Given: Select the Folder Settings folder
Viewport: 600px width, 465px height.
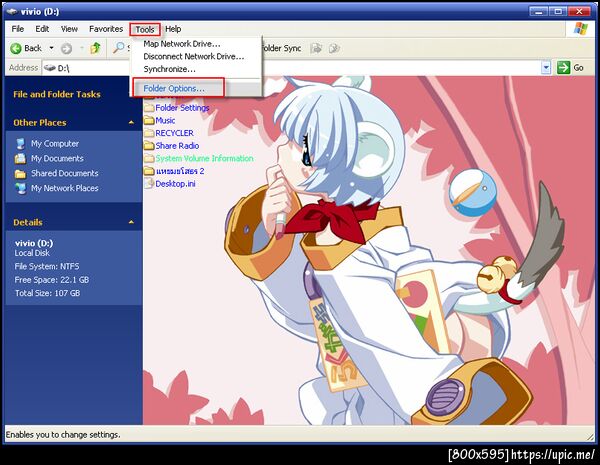Looking at the screenshot, I should 177,108.
